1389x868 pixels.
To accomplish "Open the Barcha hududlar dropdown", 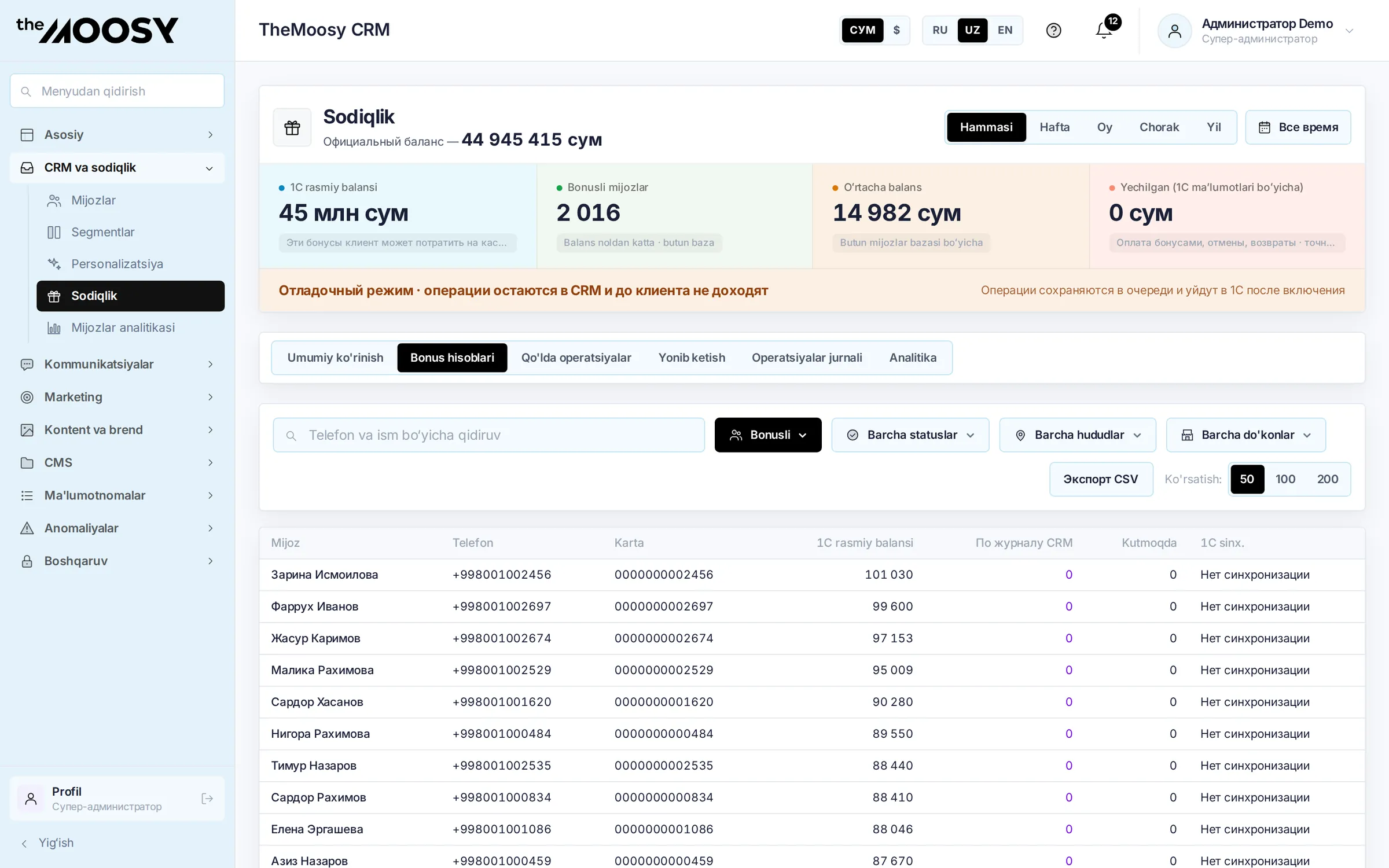I will coord(1078,435).
